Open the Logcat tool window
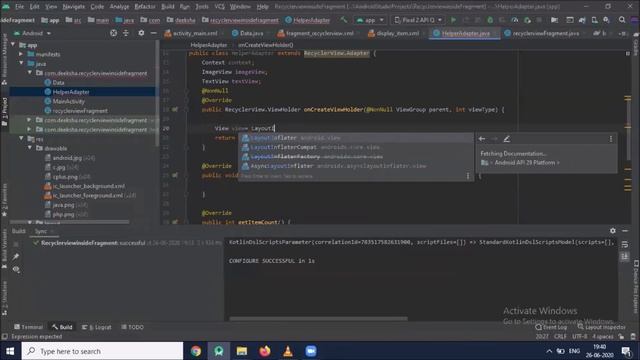 click(97, 327)
